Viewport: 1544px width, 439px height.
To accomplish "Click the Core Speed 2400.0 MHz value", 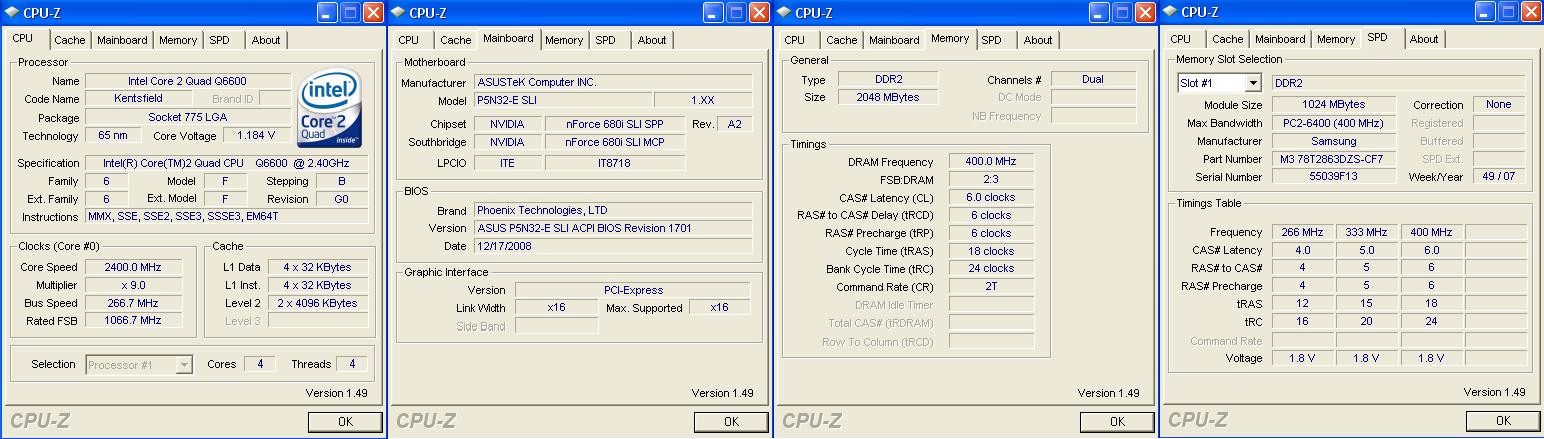I will click(x=132, y=267).
